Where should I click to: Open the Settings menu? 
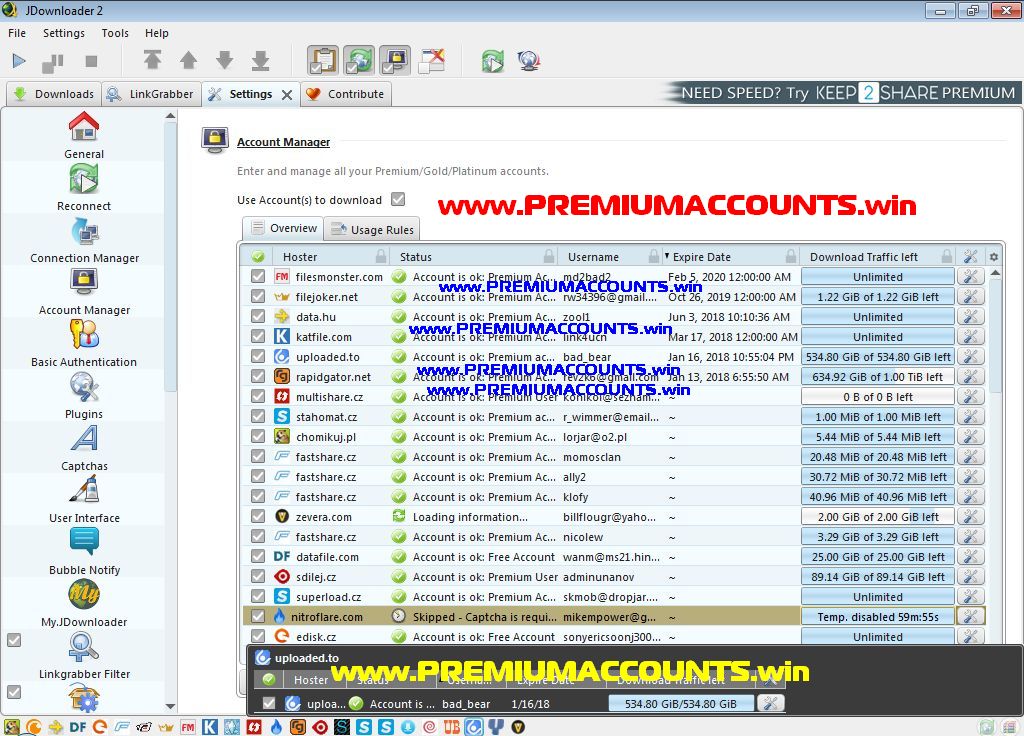tap(64, 33)
